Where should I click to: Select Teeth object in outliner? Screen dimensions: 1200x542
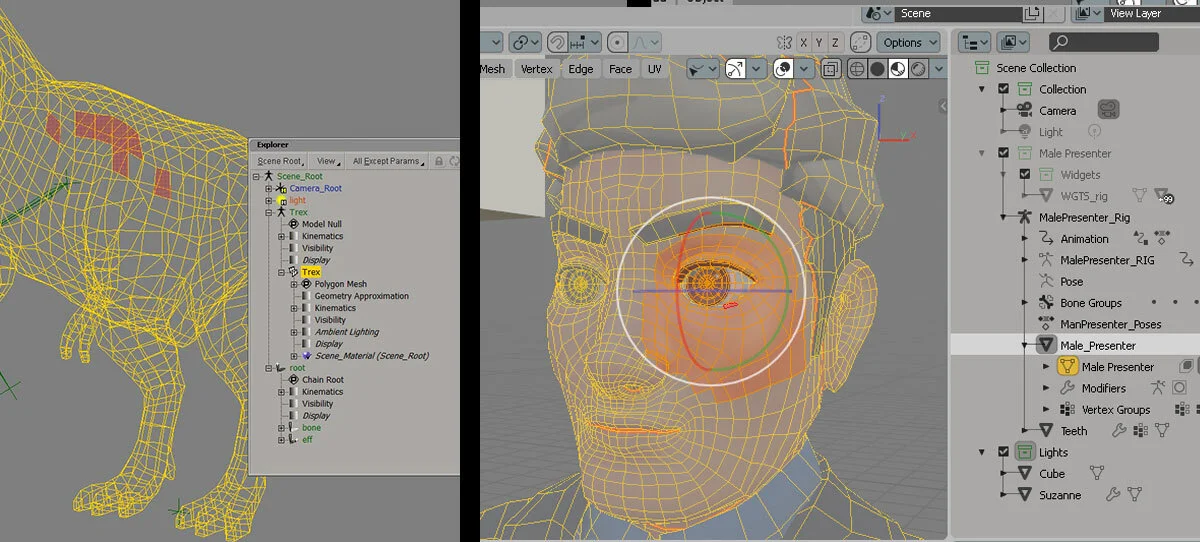1074,431
